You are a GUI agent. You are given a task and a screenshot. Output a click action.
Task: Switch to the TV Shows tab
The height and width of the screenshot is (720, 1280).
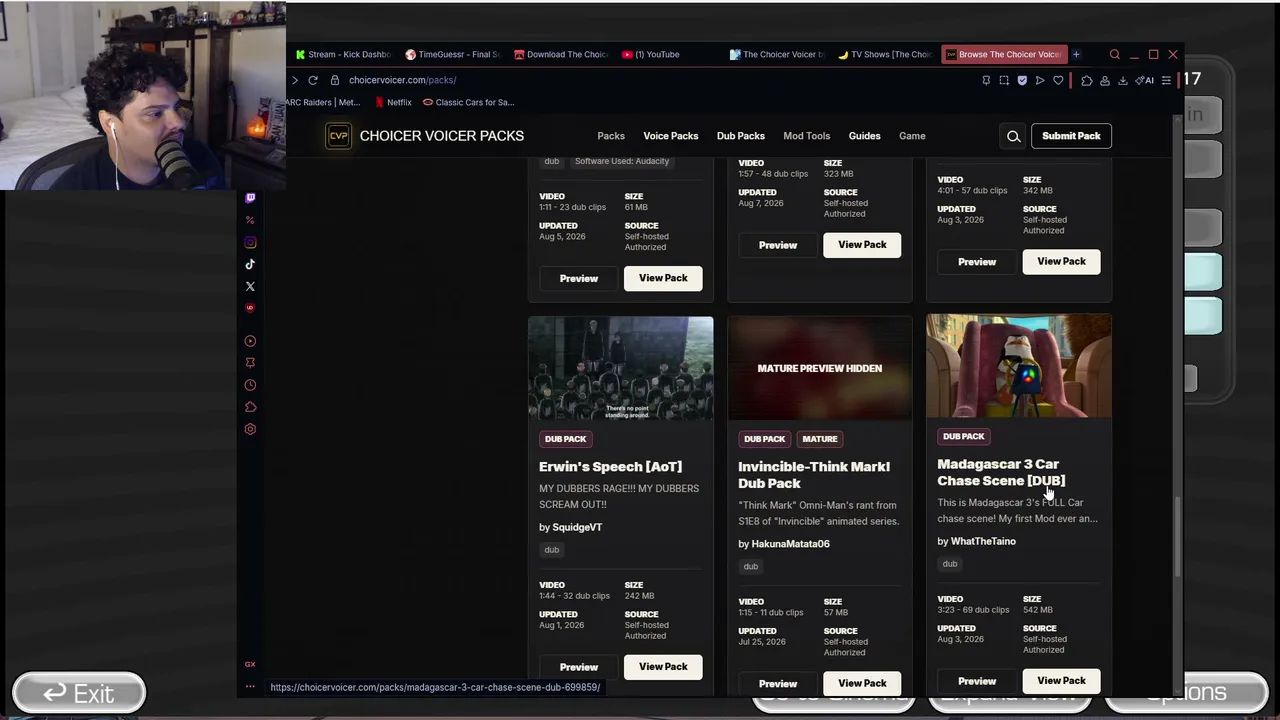click(885, 54)
